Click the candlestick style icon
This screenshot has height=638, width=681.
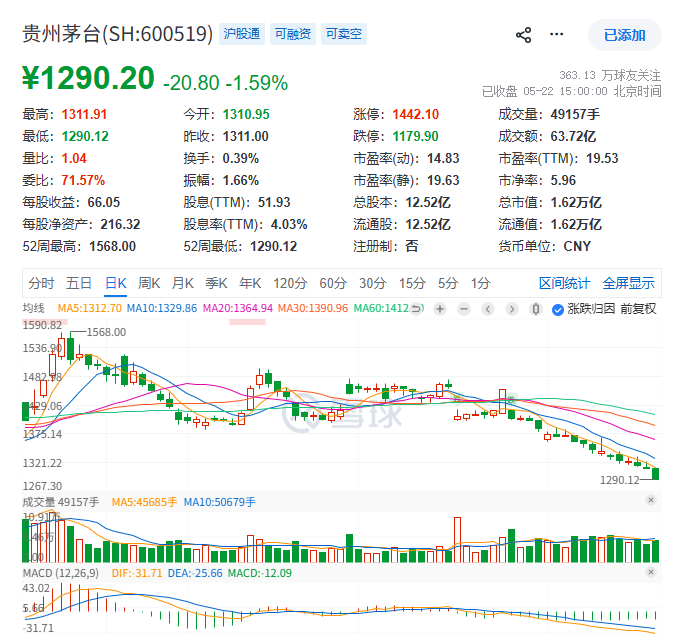(536, 309)
